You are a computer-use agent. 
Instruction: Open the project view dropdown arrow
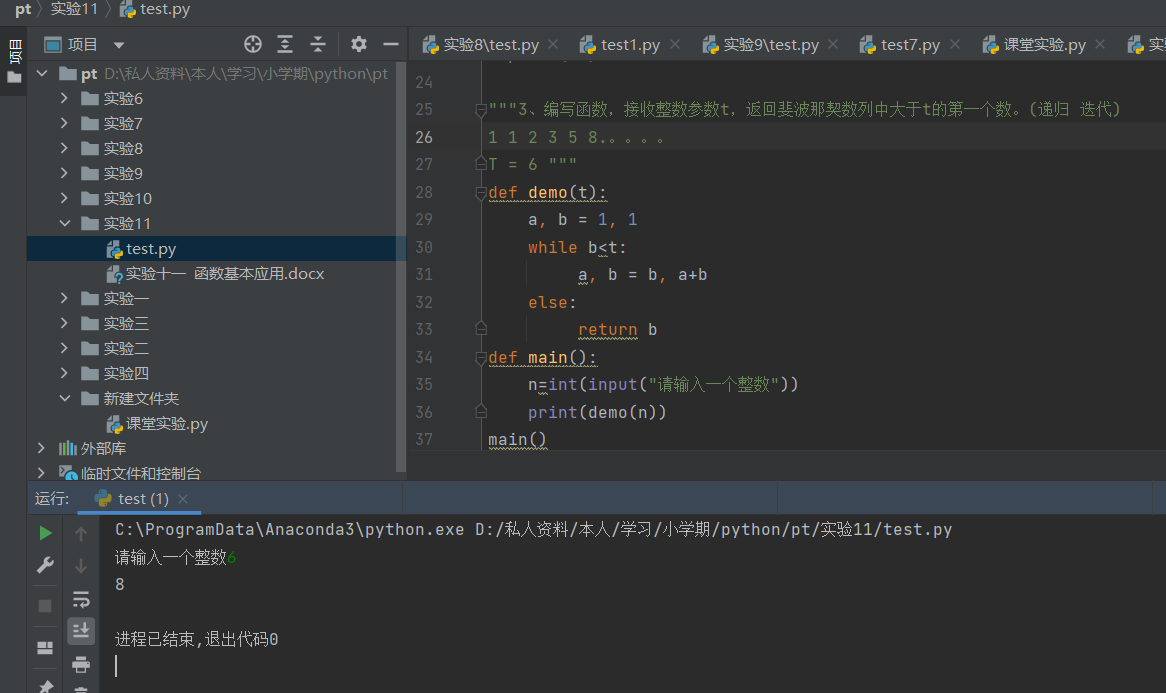tap(119, 45)
